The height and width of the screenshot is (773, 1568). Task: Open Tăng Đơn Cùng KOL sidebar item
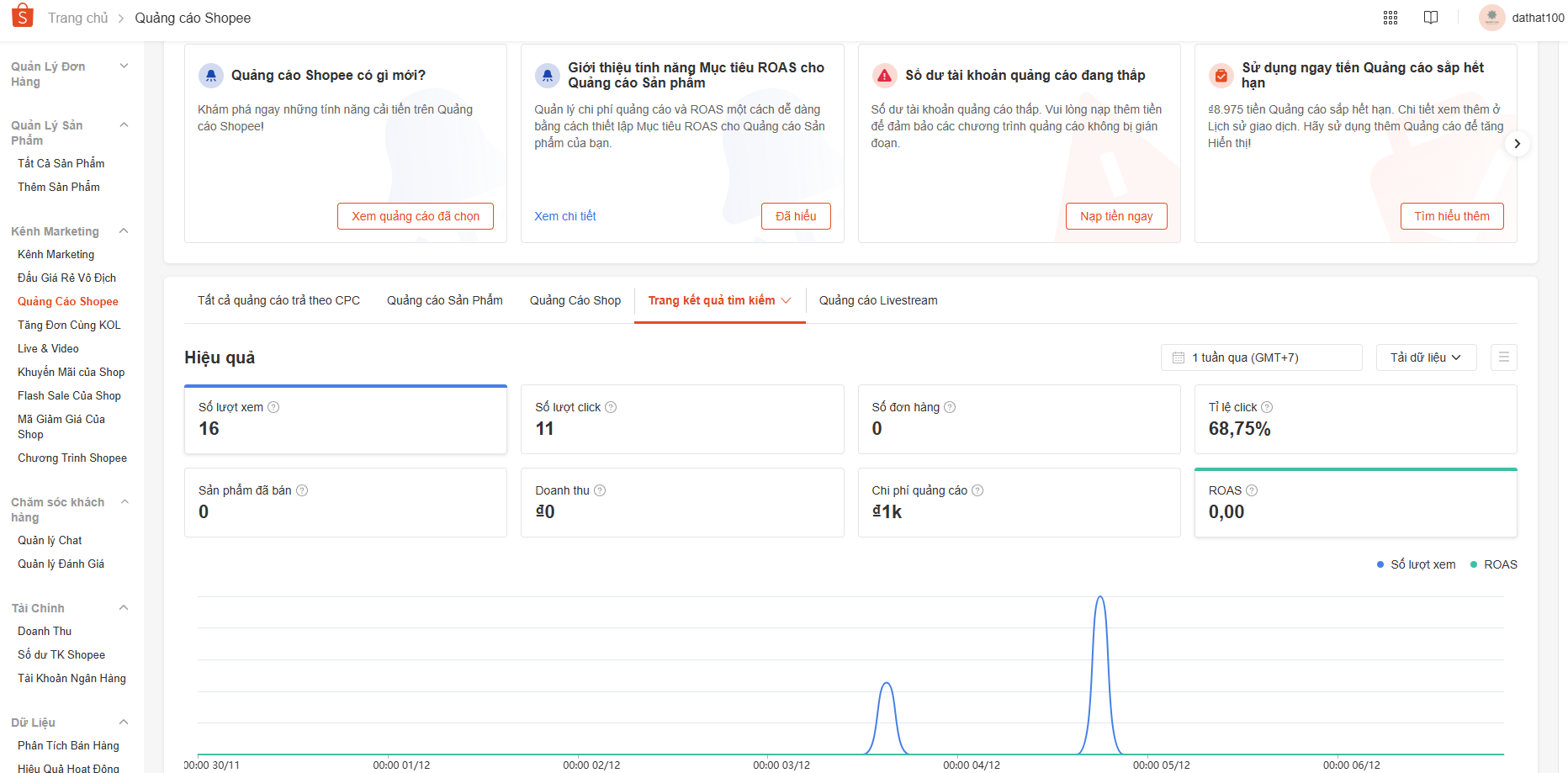click(69, 325)
